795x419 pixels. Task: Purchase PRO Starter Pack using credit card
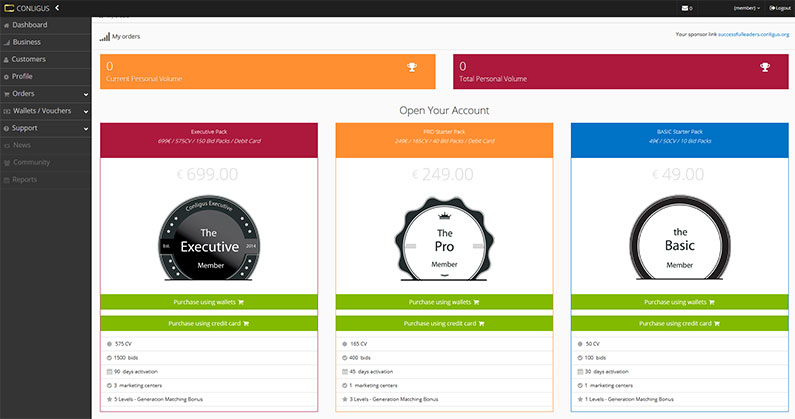[444, 323]
